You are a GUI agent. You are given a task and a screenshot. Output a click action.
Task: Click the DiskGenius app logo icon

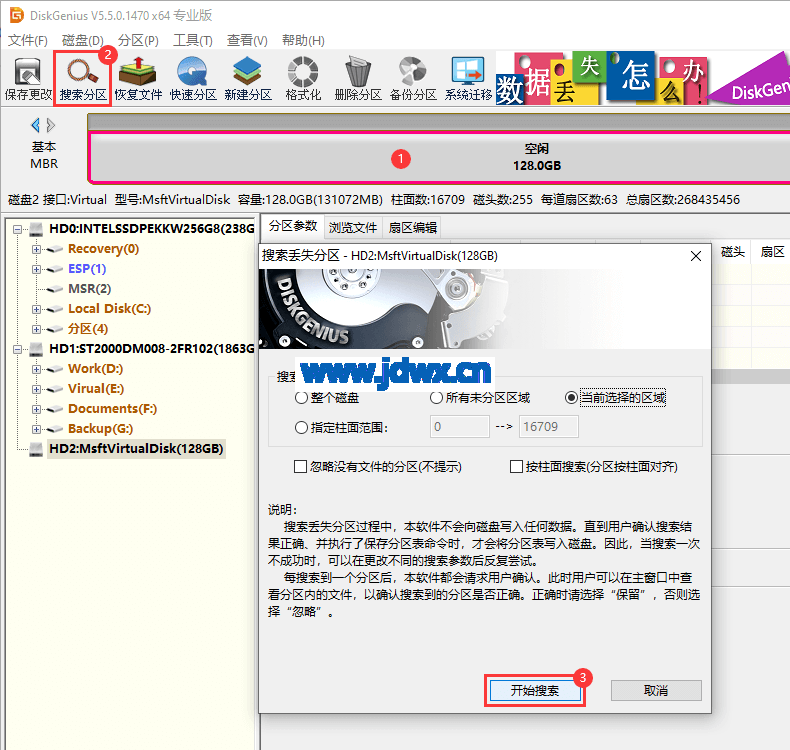click(x=17, y=15)
